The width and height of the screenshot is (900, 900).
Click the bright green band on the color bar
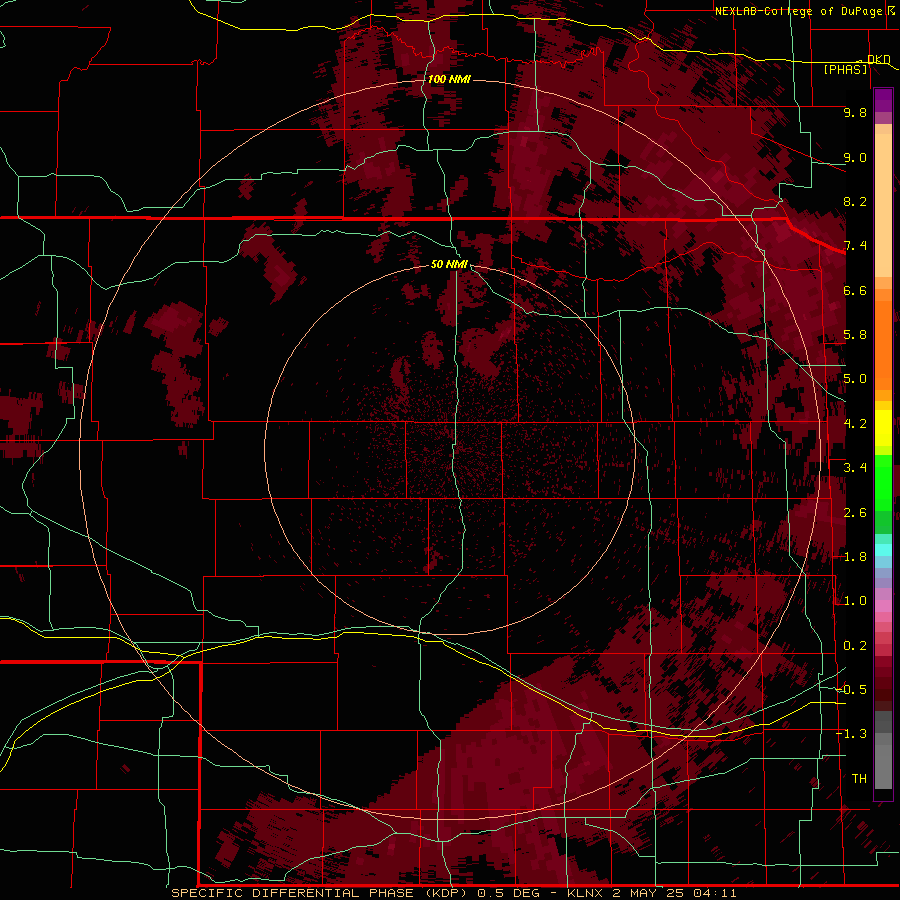click(883, 483)
